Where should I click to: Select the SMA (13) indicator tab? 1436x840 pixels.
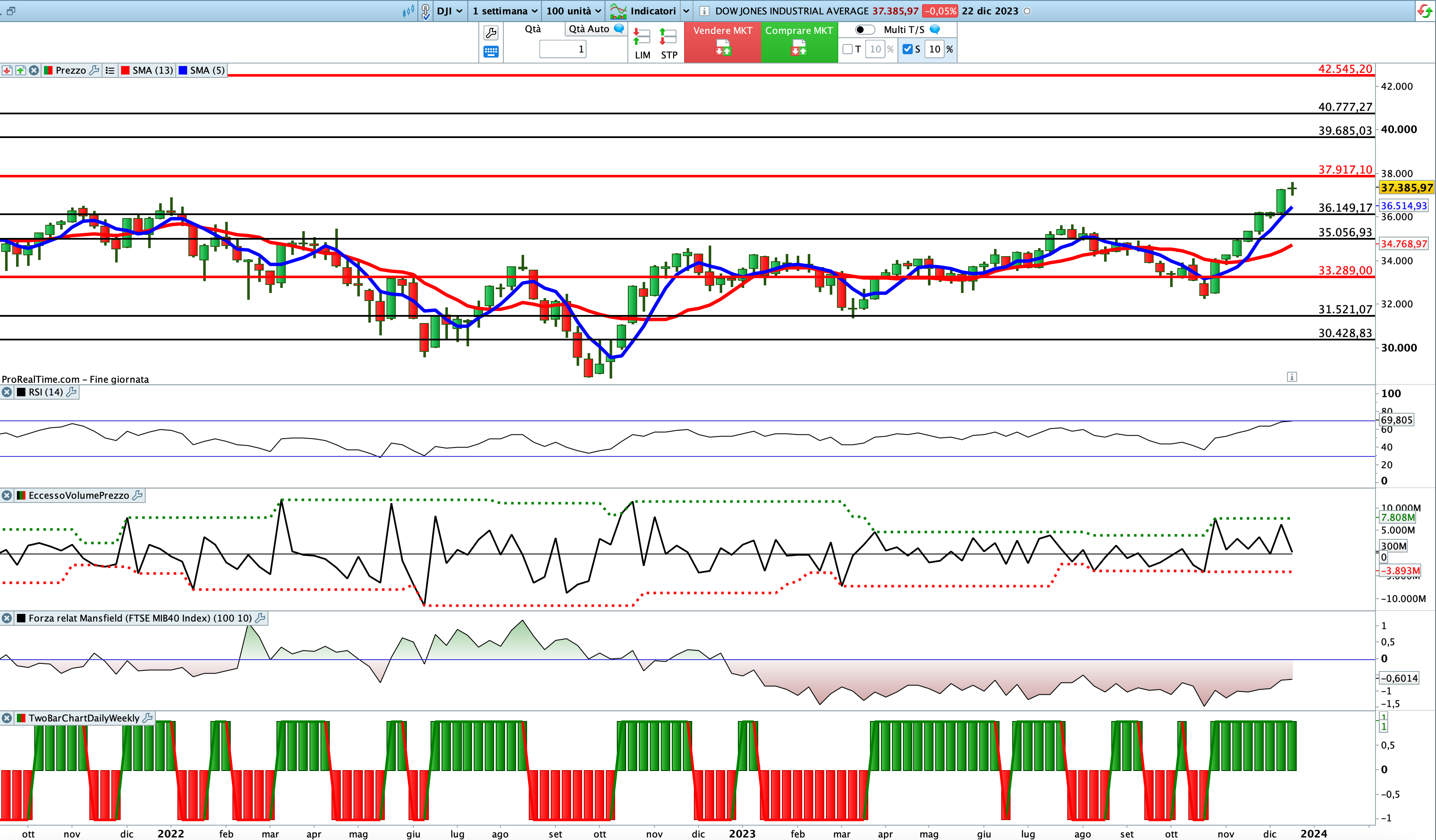147,70
